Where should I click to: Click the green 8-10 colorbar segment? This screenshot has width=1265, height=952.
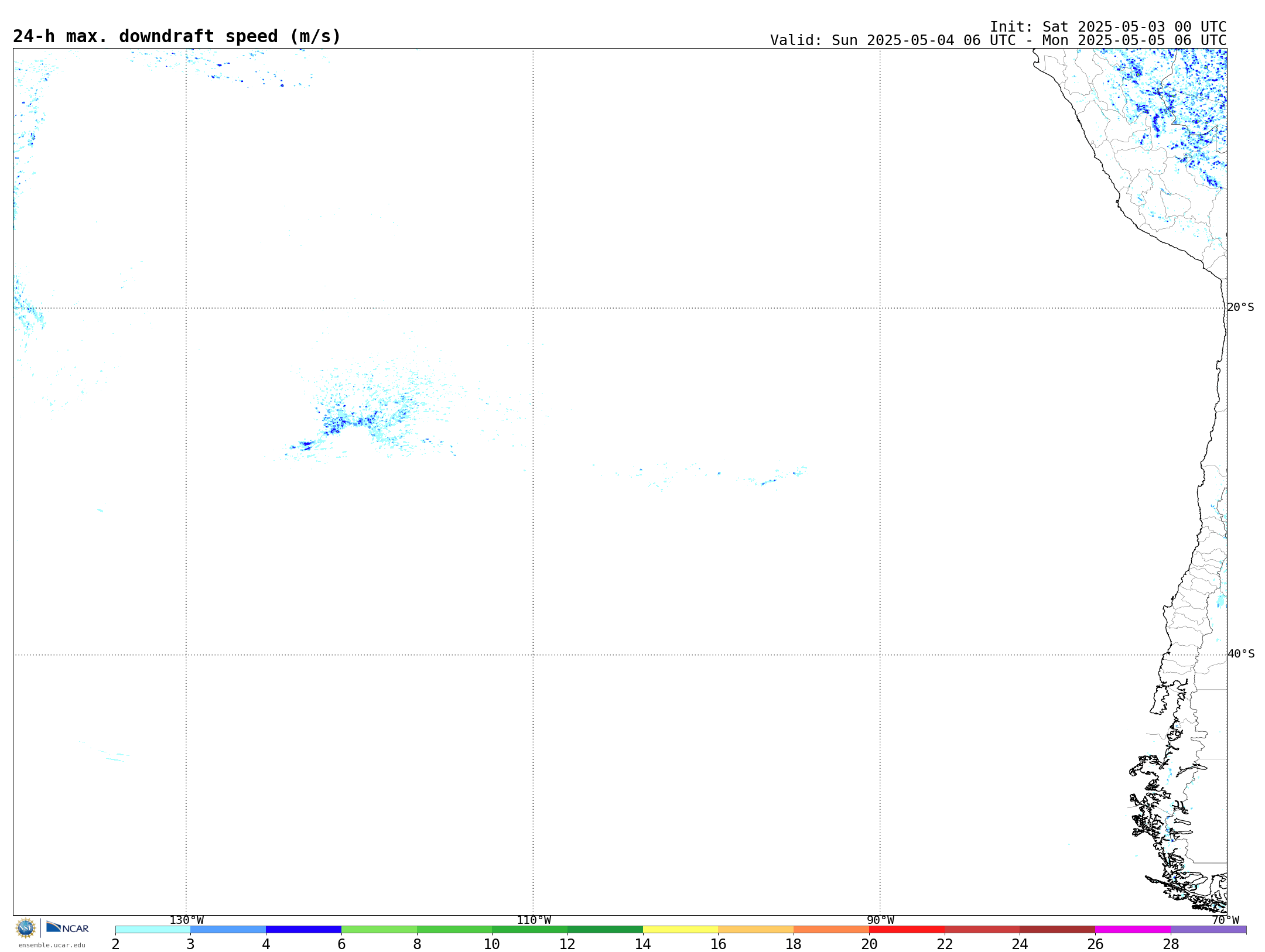[454, 930]
